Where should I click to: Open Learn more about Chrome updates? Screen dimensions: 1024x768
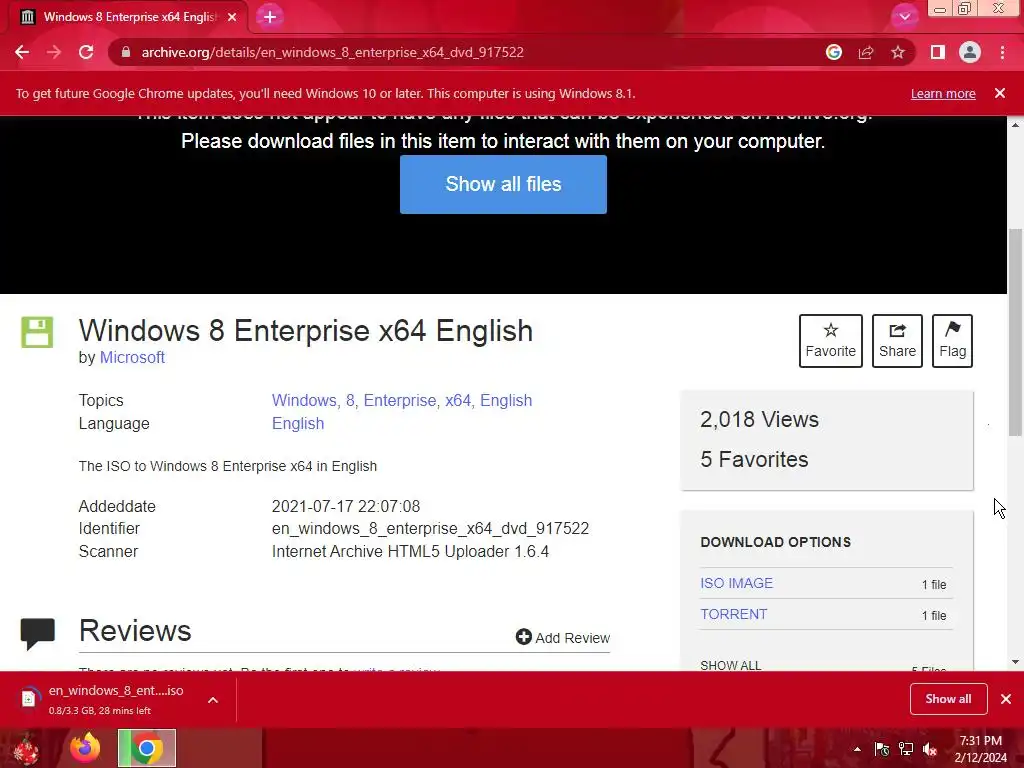(943, 93)
